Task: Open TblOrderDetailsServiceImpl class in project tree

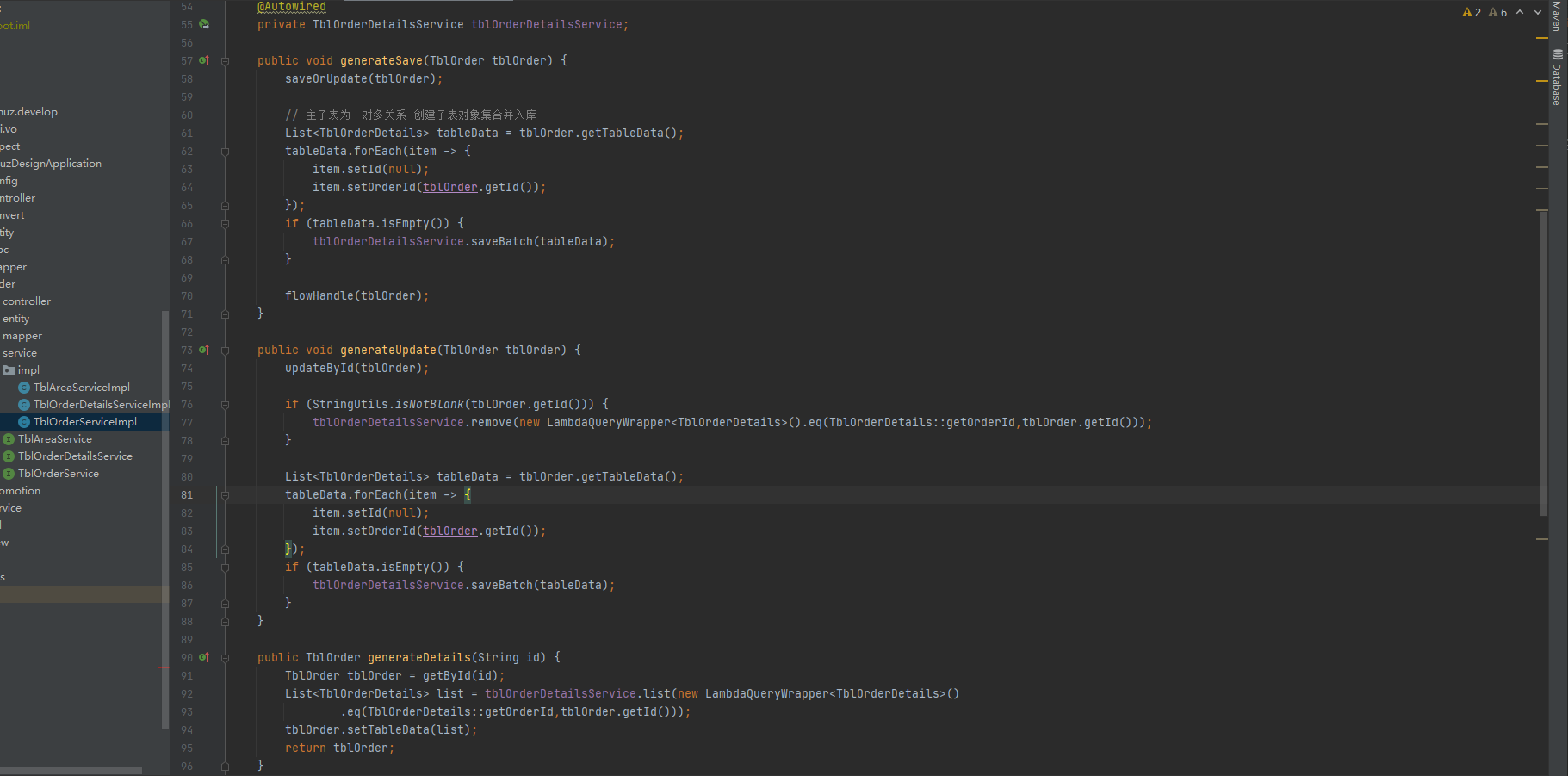Action: click(x=101, y=405)
